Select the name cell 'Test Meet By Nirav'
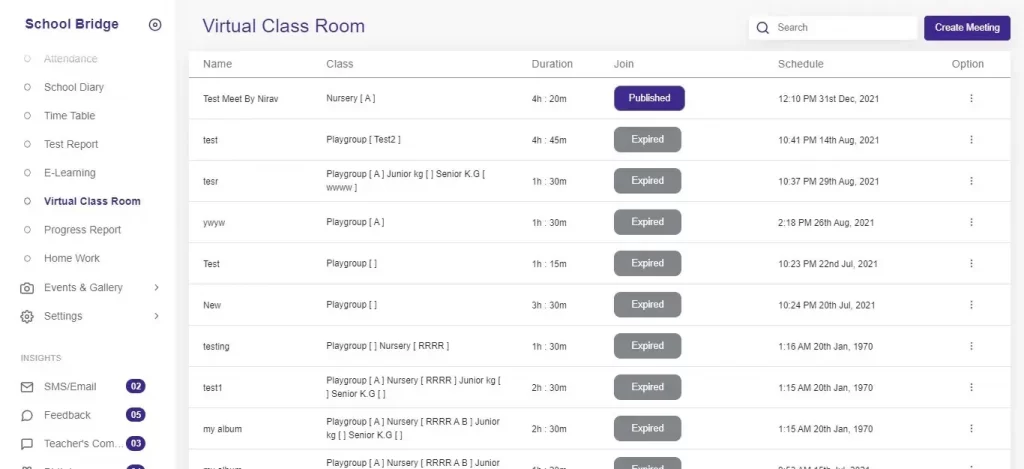The width and height of the screenshot is (1024, 469). tap(242, 99)
